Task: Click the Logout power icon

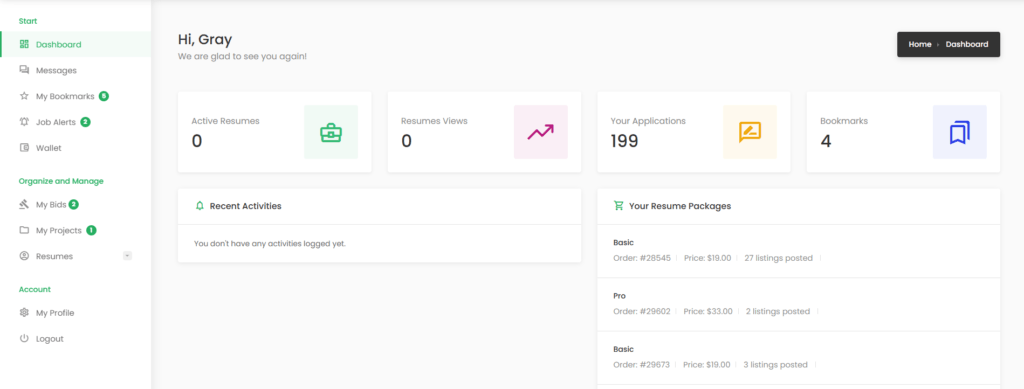Action: [x=24, y=339]
